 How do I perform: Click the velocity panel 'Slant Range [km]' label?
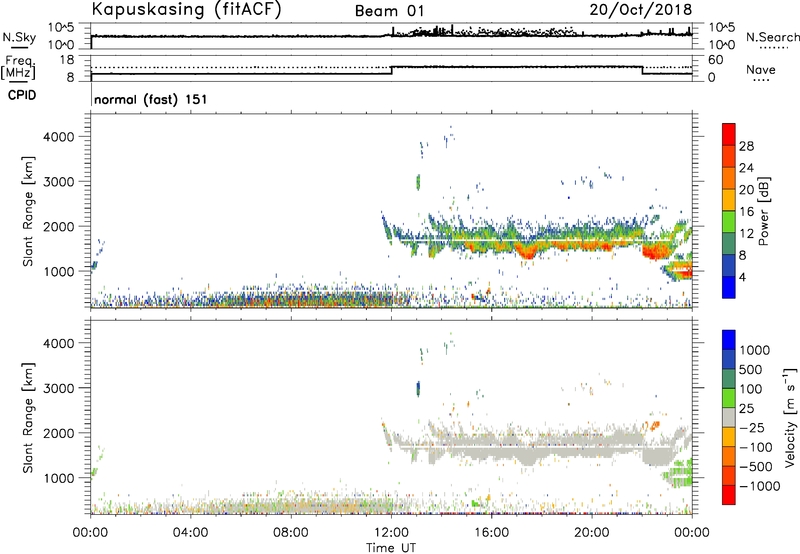[x=28, y=418]
